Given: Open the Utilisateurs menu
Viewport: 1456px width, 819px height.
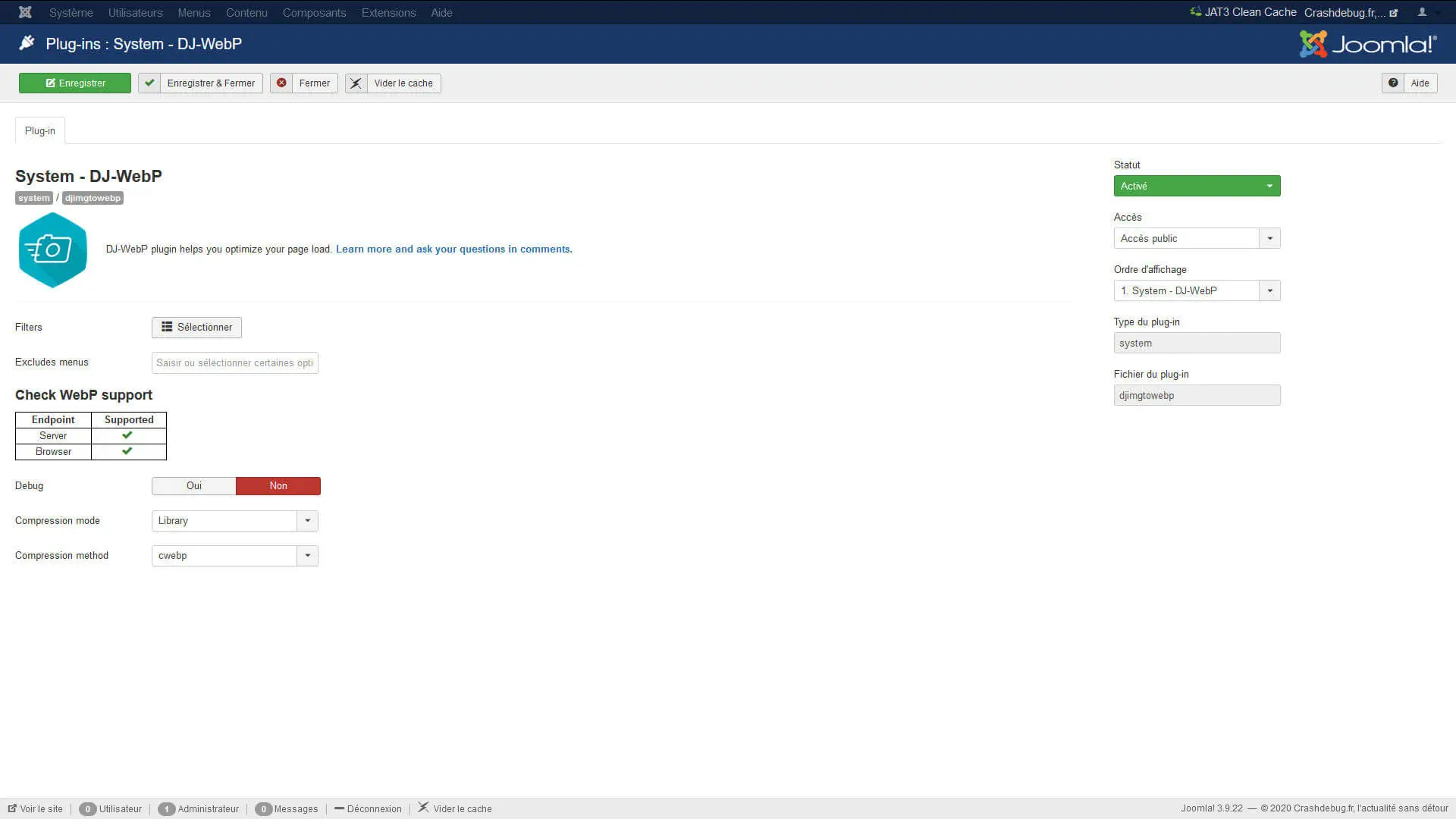Looking at the screenshot, I should click(x=136, y=13).
